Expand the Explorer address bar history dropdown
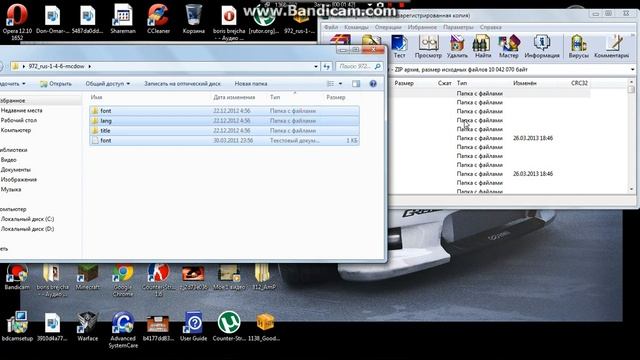The width and height of the screenshot is (640, 360). (x=316, y=66)
